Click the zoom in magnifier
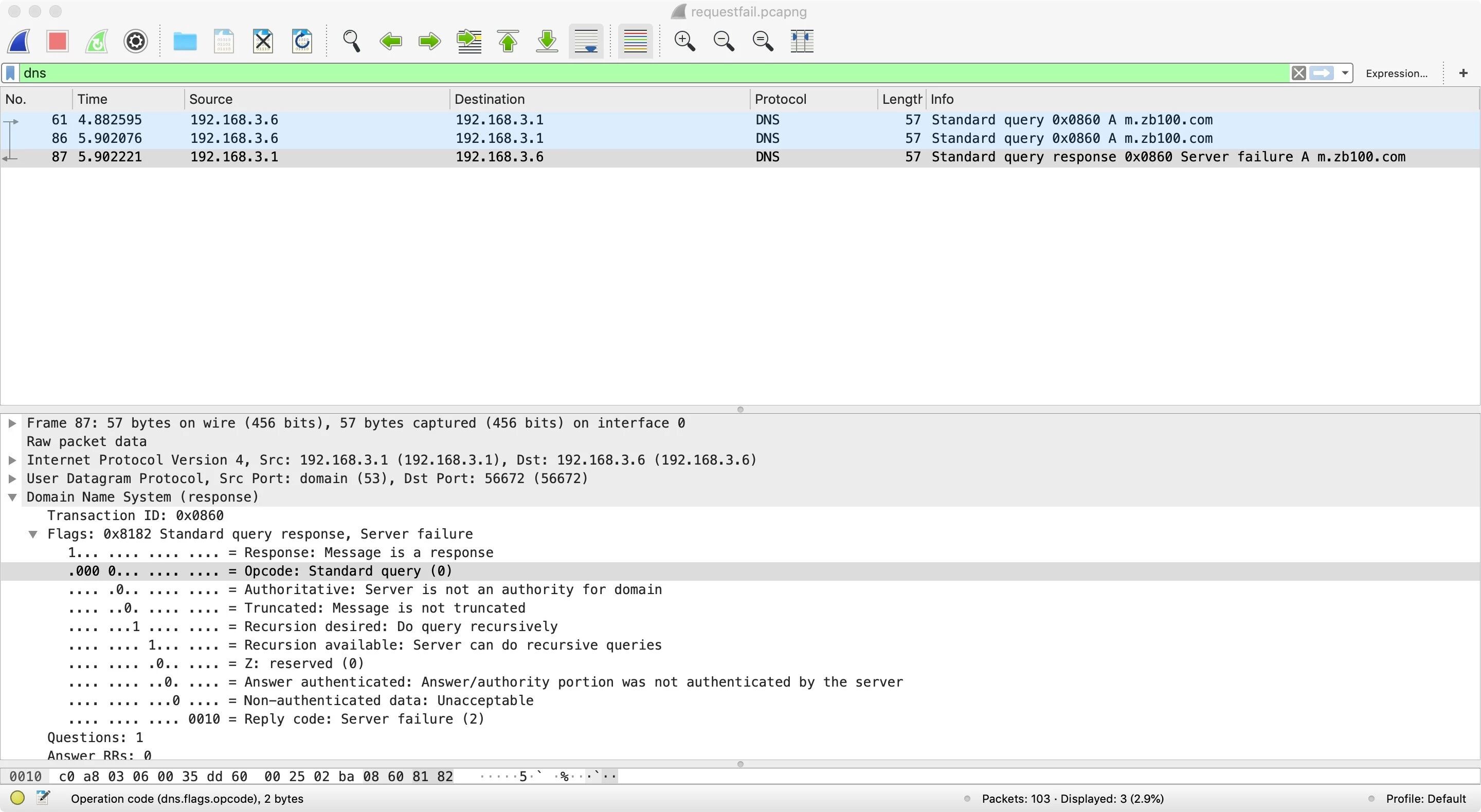 [684, 41]
